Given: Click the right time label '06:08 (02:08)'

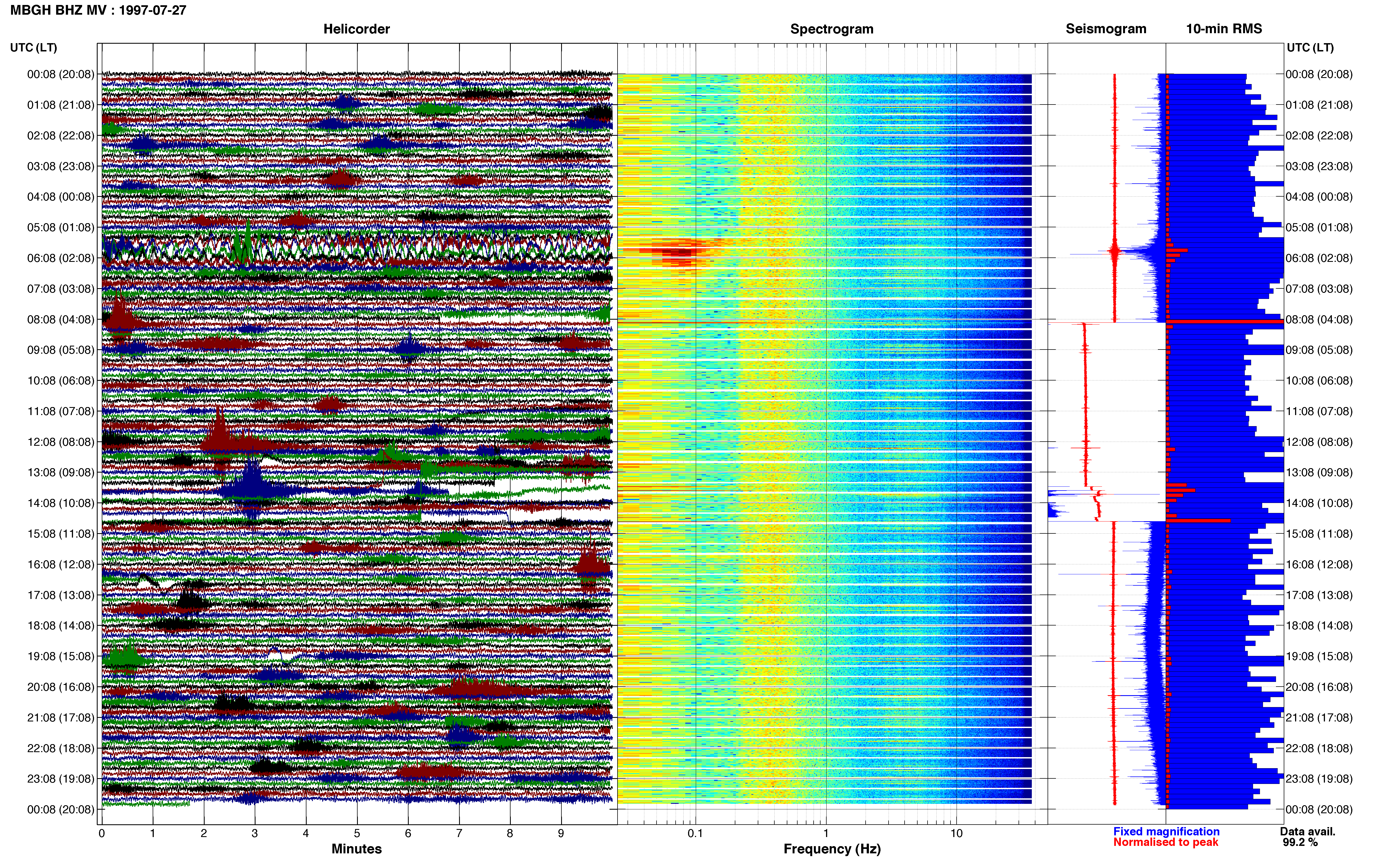Looking at the screenshot, I should click(x=1319, y=258).
